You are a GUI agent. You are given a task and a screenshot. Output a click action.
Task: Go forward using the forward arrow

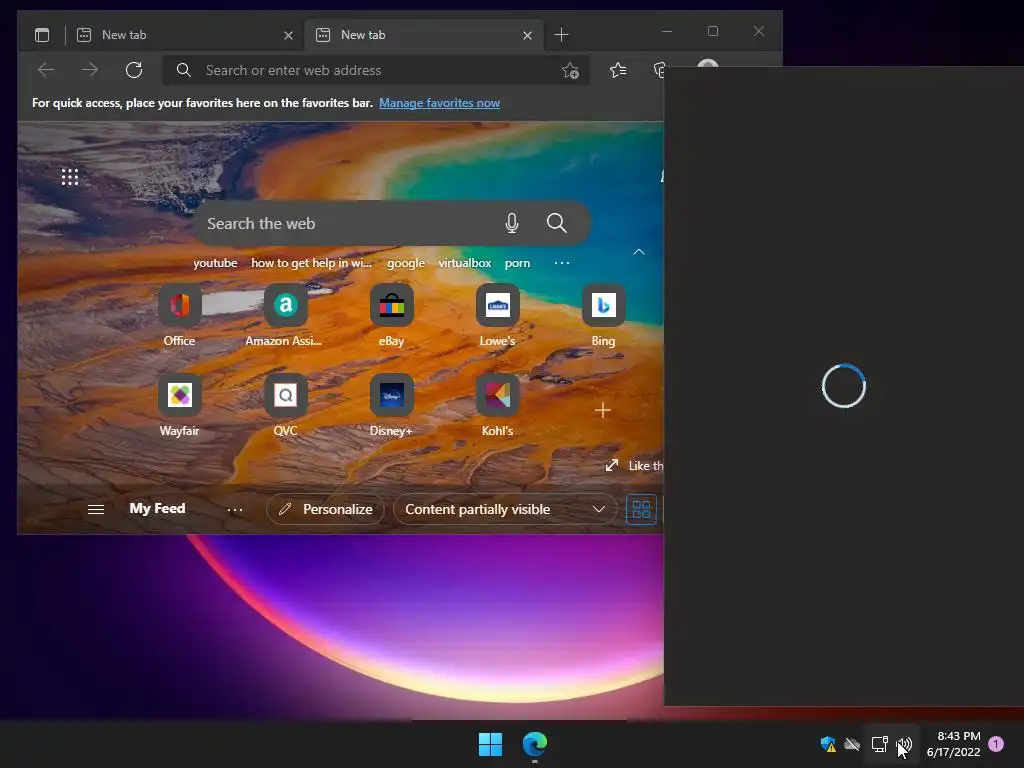tap(90, 70)
